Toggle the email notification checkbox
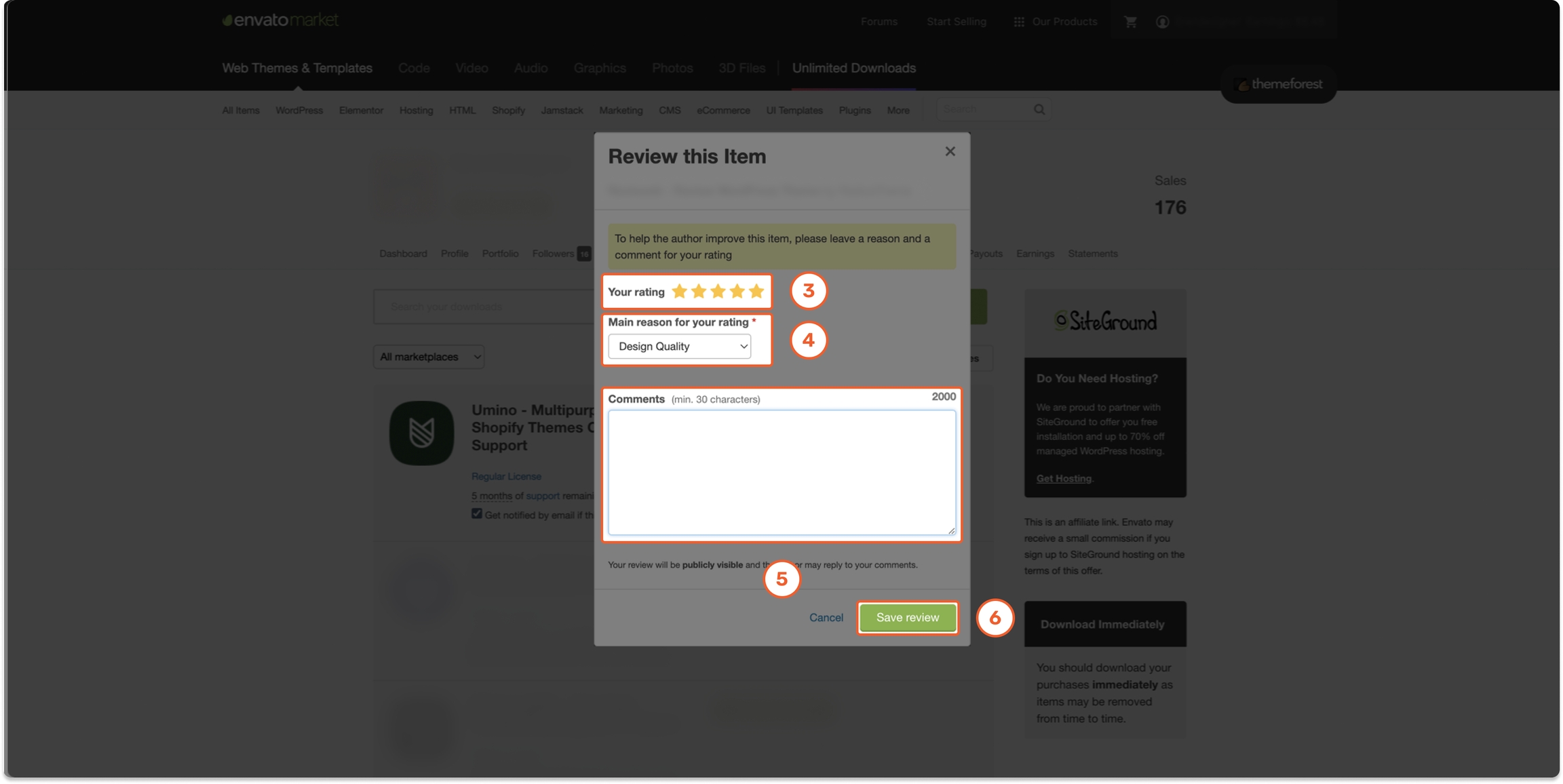The height and width of the screenshot is (784, 1563). point(477,514)
